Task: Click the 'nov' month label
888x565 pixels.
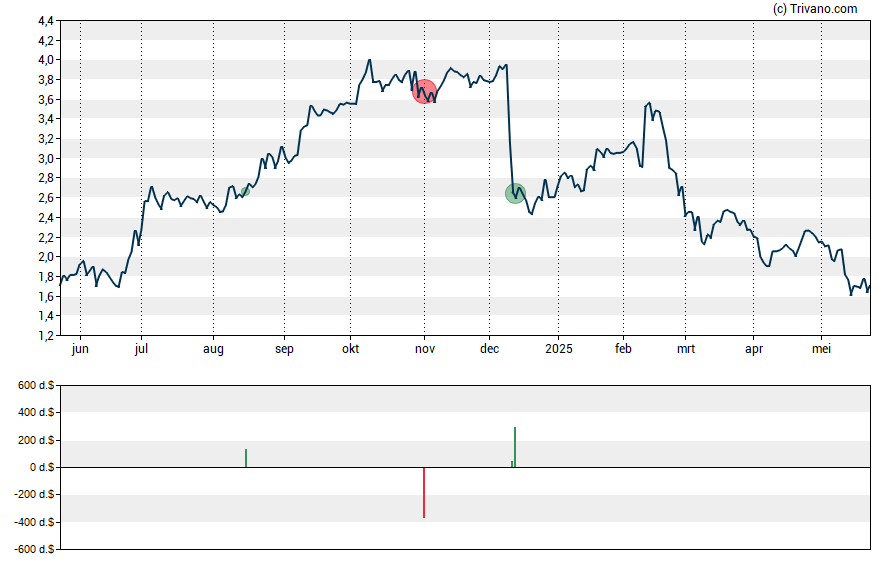Action: click(x=425, y=349)
